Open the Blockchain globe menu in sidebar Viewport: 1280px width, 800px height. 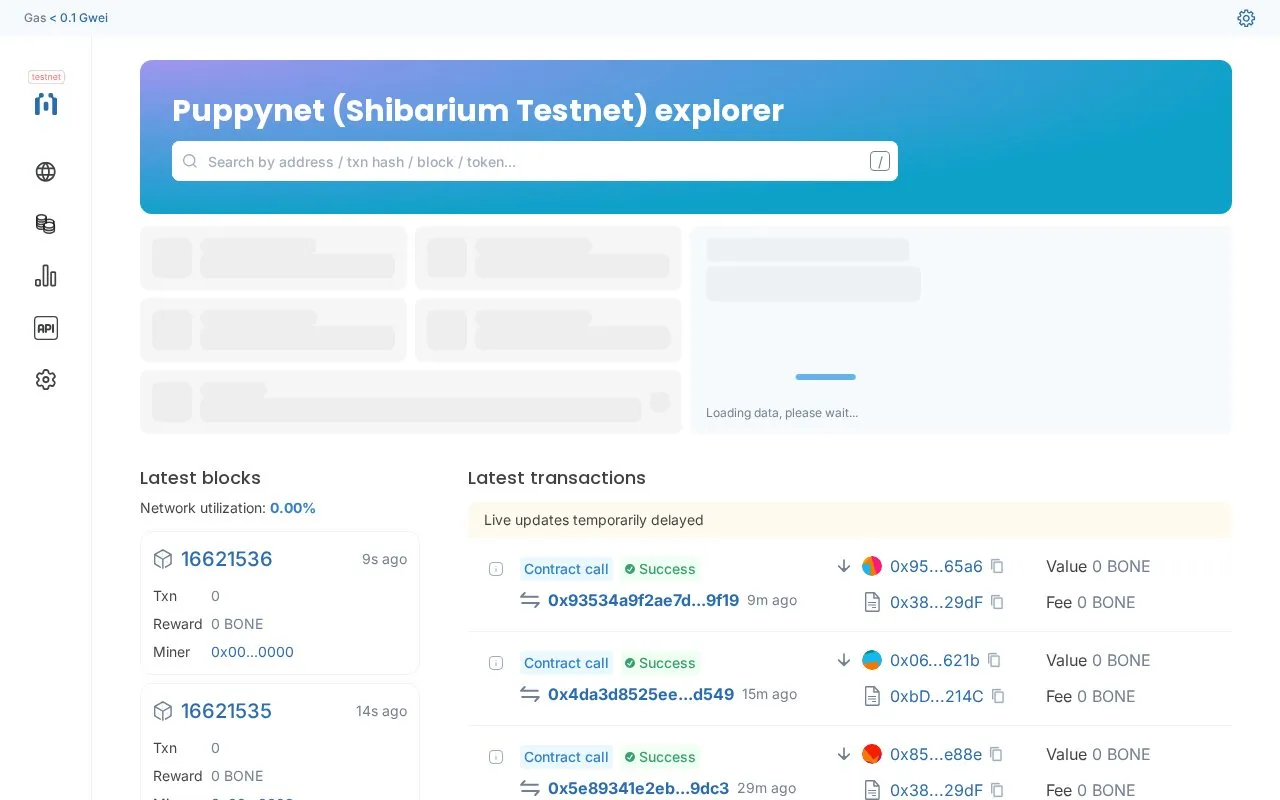coord(46,172)
